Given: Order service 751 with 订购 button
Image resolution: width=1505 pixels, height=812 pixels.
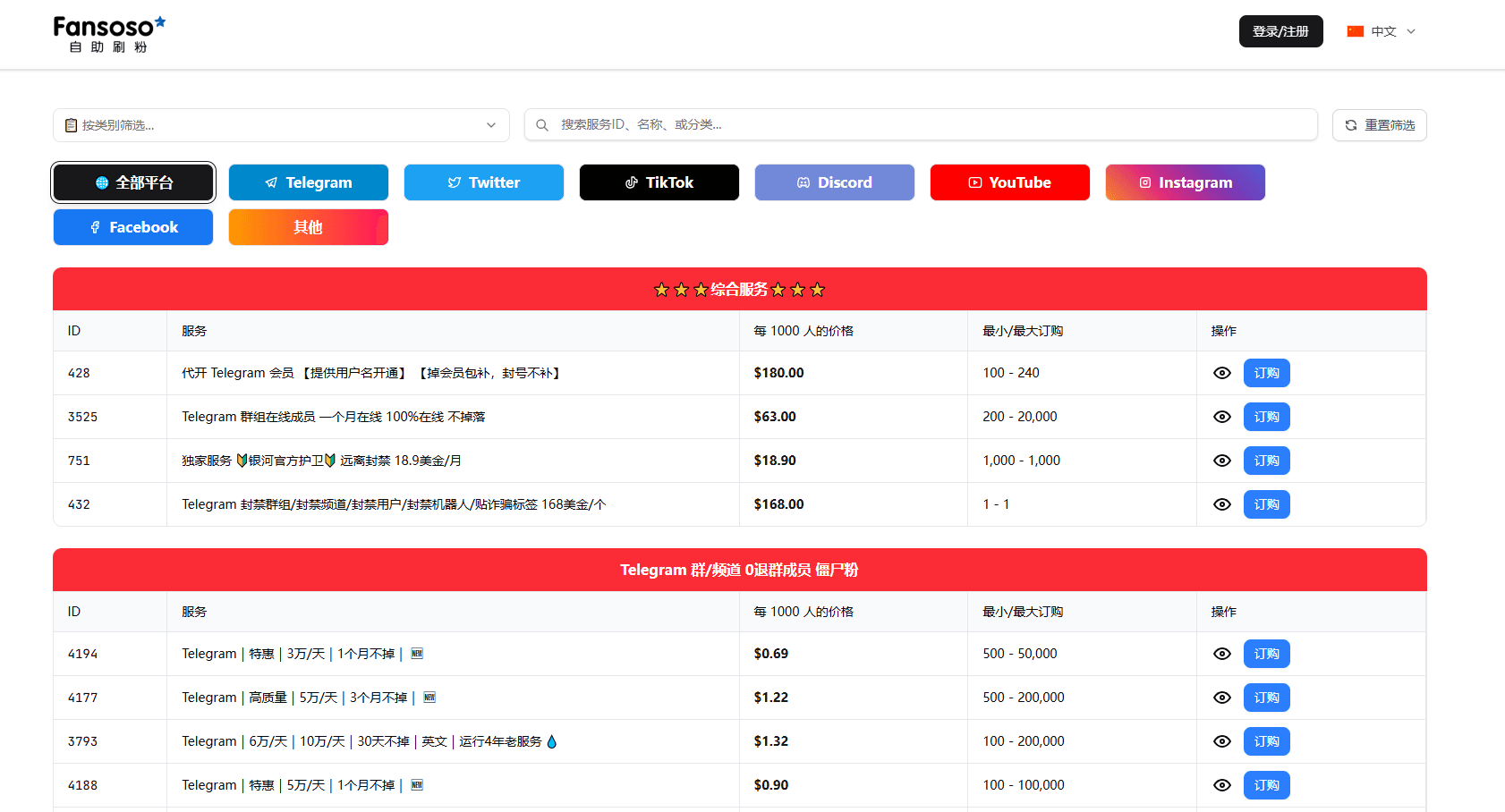Looking at the screenshot, I should click(1266, 461).
